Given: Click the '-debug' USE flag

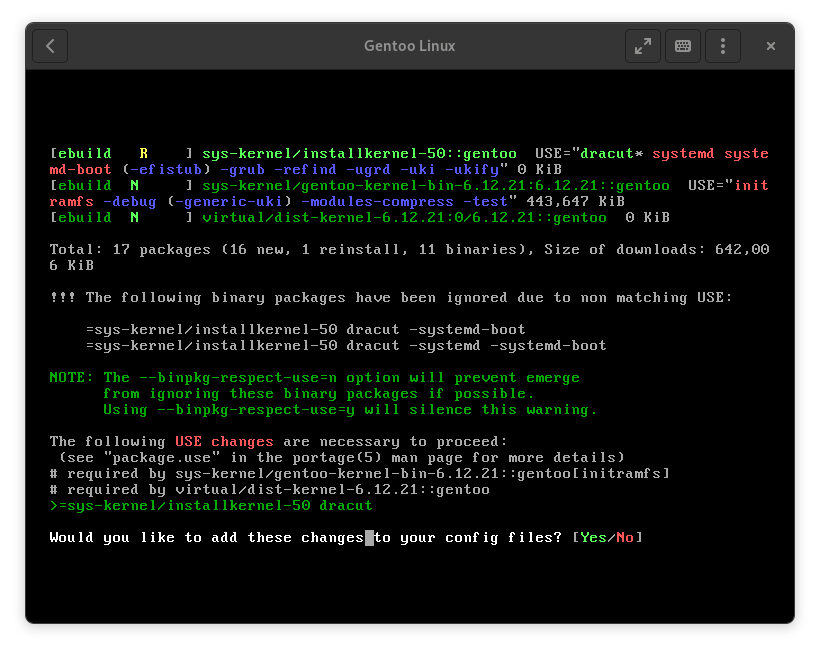Looking at the screenshot, I should [130, 201].
